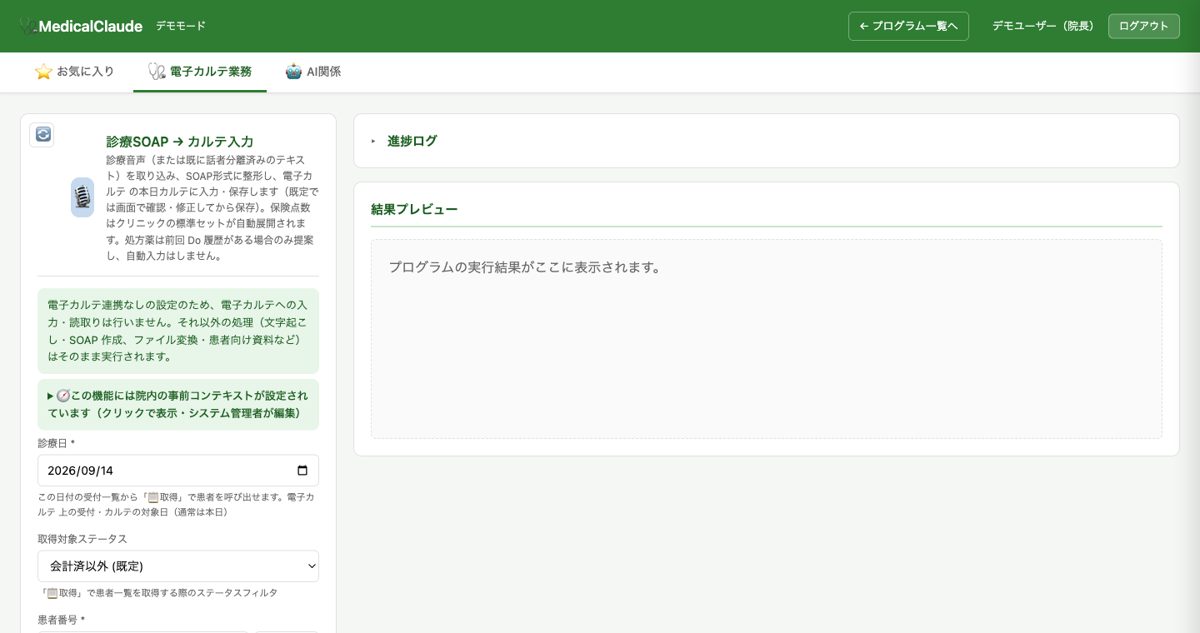
Task: Click the 患者番号 field label
Action: click(61, 620)
